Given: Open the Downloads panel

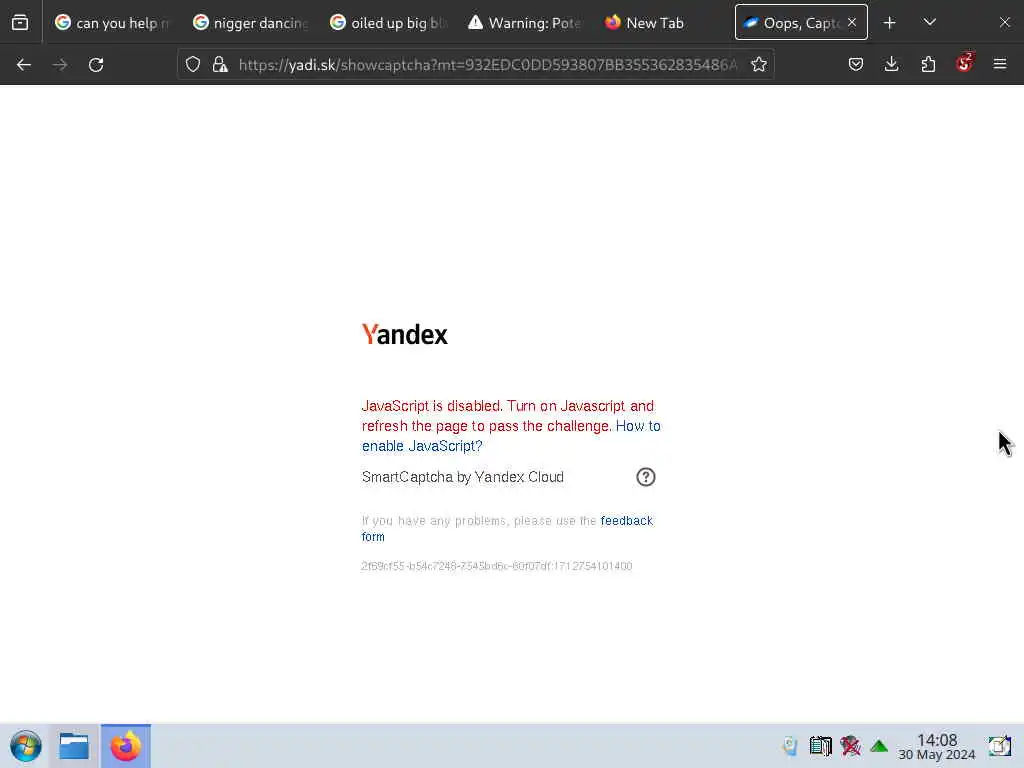Looking at the screenshot, I should click(891, 65).
